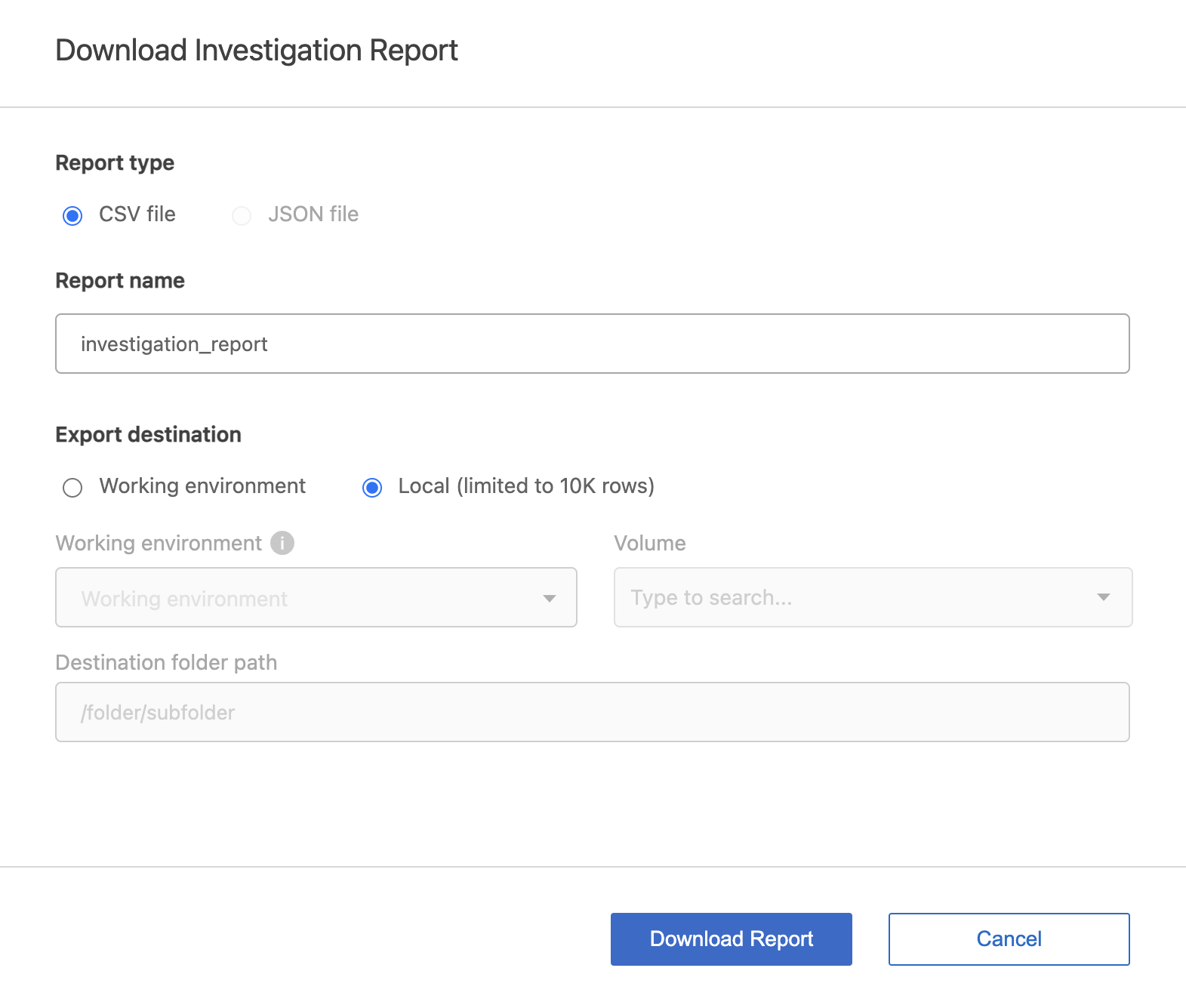Click the Working environment dropdown arrow
Screen dimensions: 1186x1008
(x=550, y=598)
